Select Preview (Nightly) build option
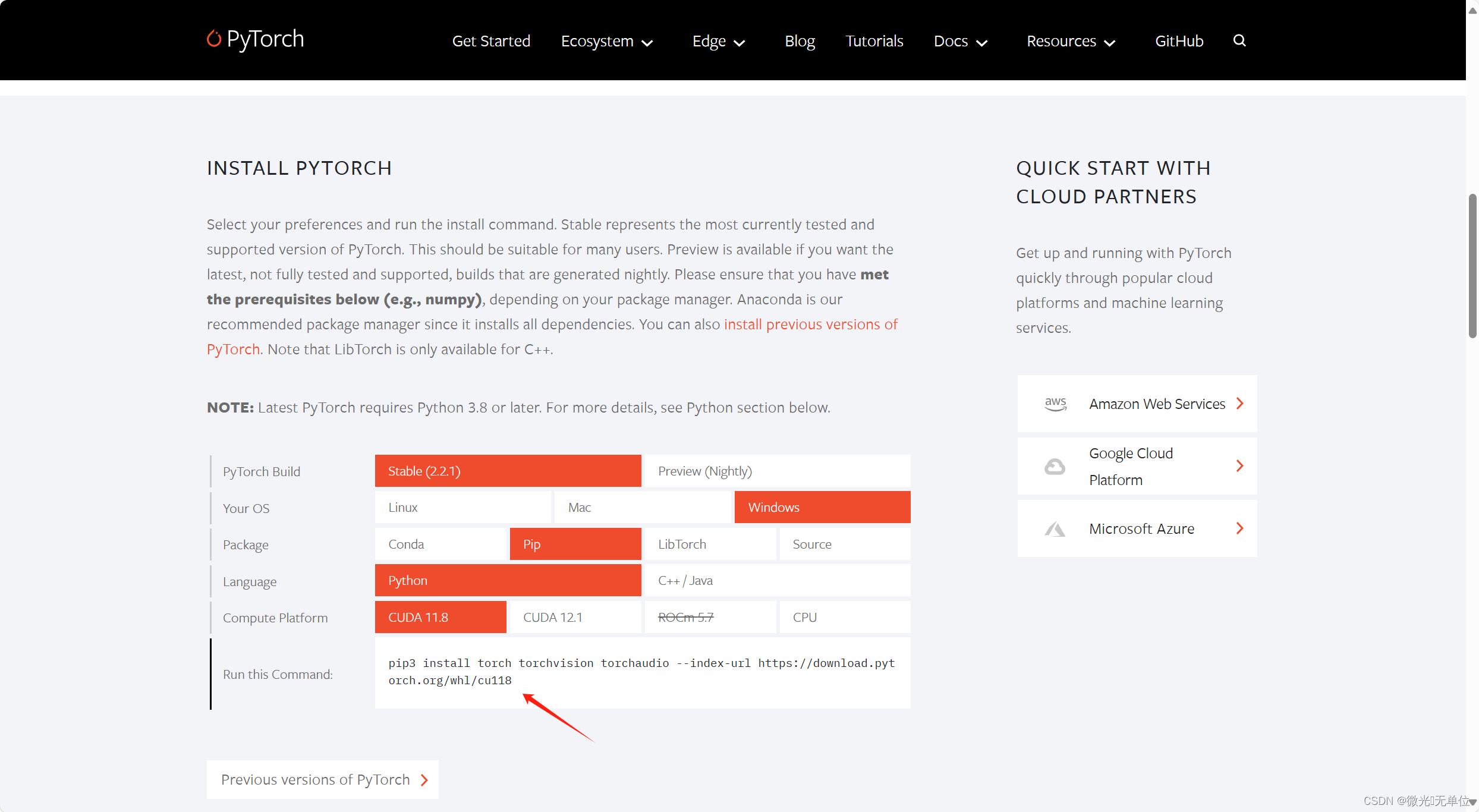 click(777, 471)
